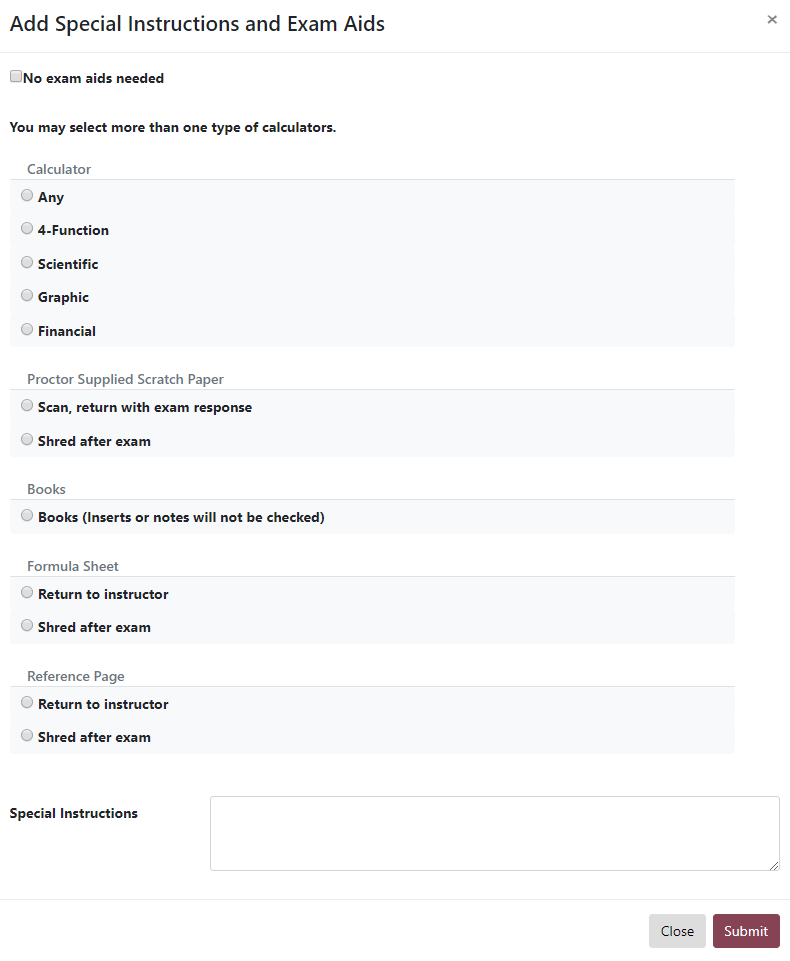
Task: Close the dialog with the X icon
Action: coord(772,20)
